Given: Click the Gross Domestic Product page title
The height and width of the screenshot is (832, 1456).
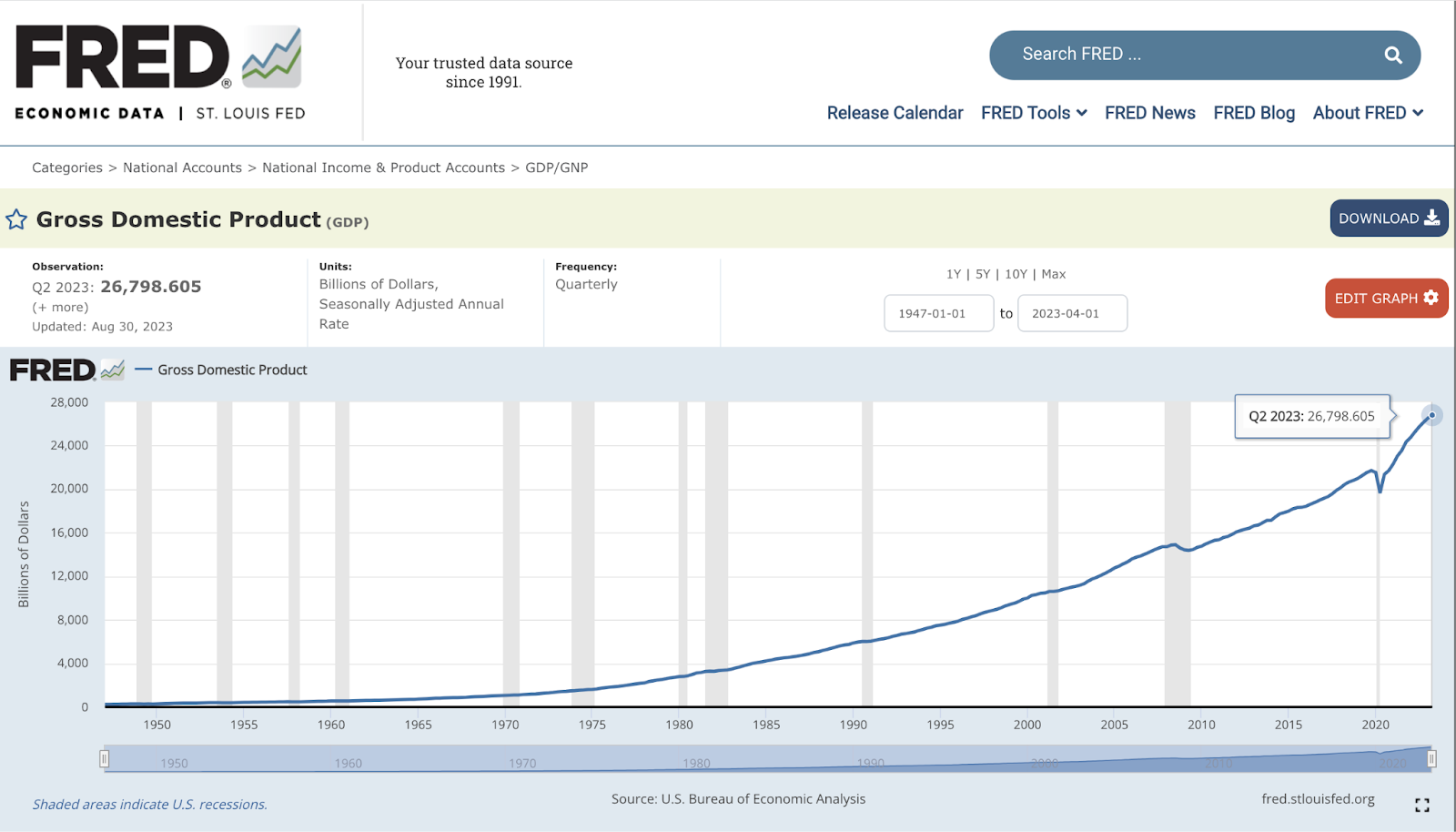Looking at the screenshot, I should coord(178,219).
